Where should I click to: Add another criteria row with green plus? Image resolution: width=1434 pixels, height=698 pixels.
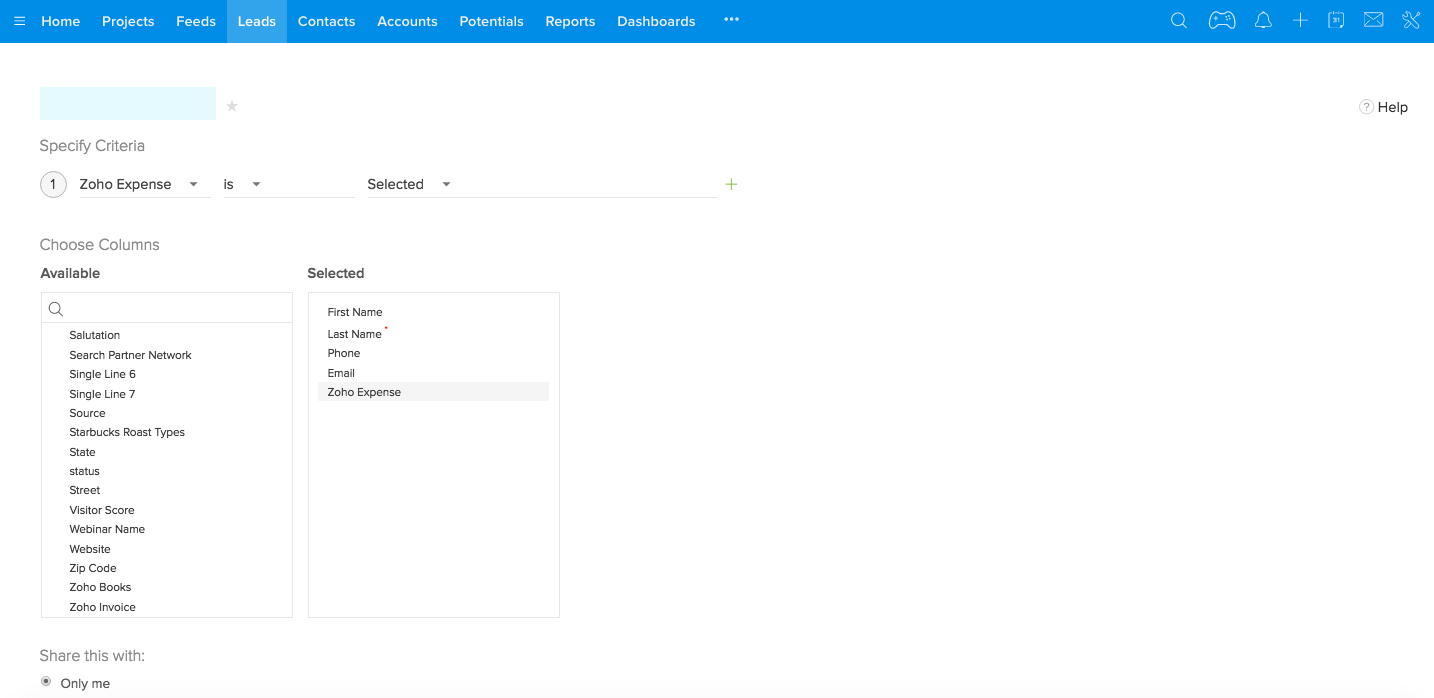point(731,184)
